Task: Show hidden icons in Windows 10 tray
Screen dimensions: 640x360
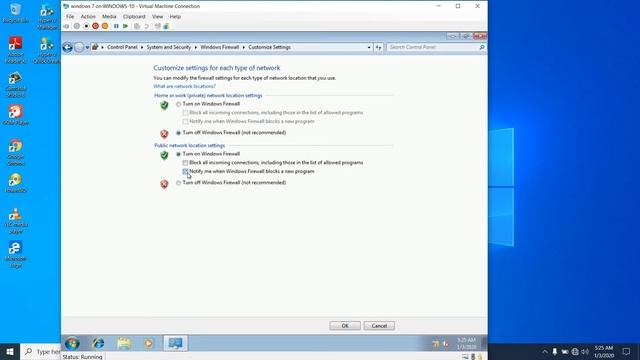Action: [545, 352]
